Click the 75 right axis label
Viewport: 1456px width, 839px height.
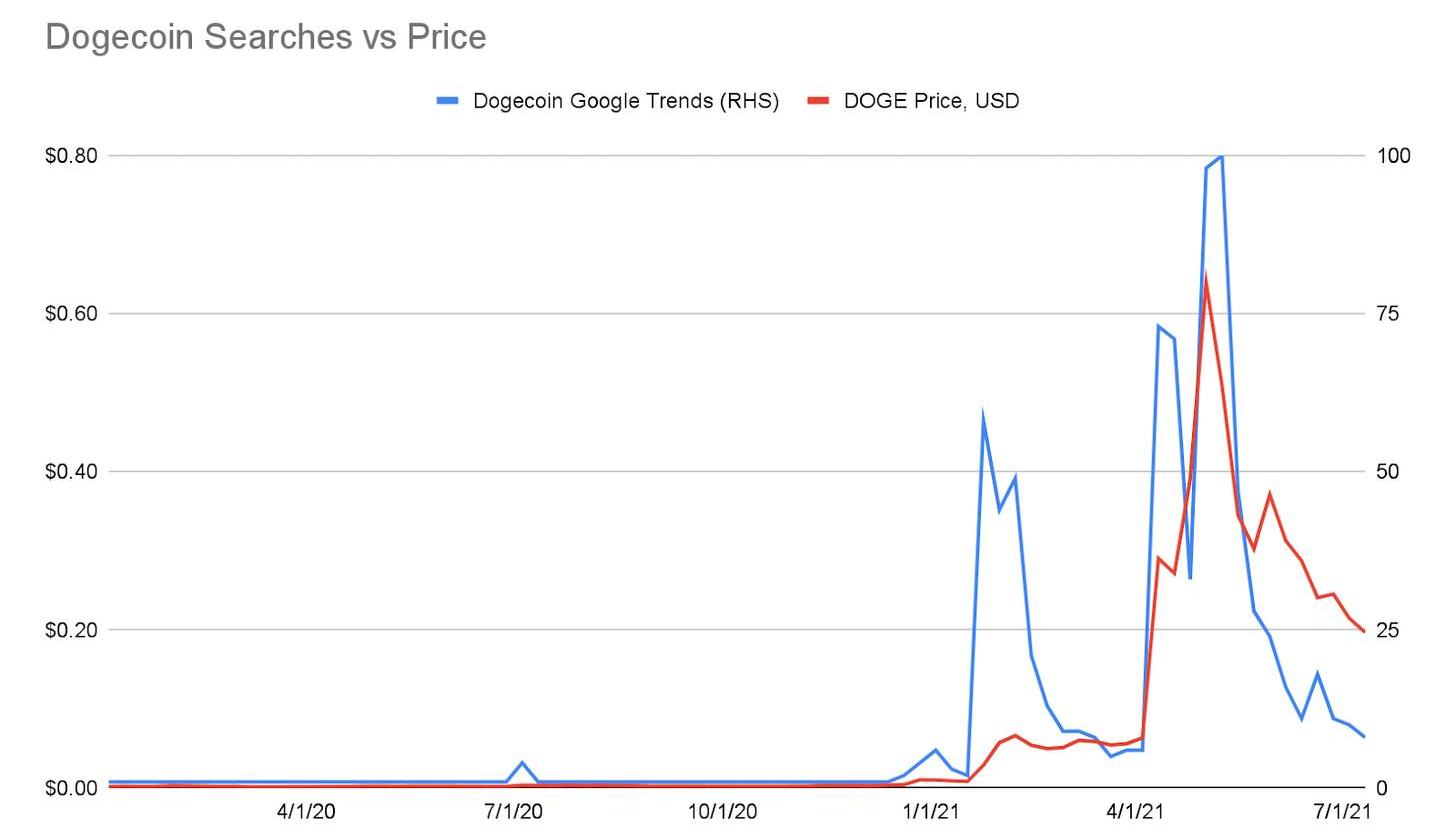point(1387,314)
